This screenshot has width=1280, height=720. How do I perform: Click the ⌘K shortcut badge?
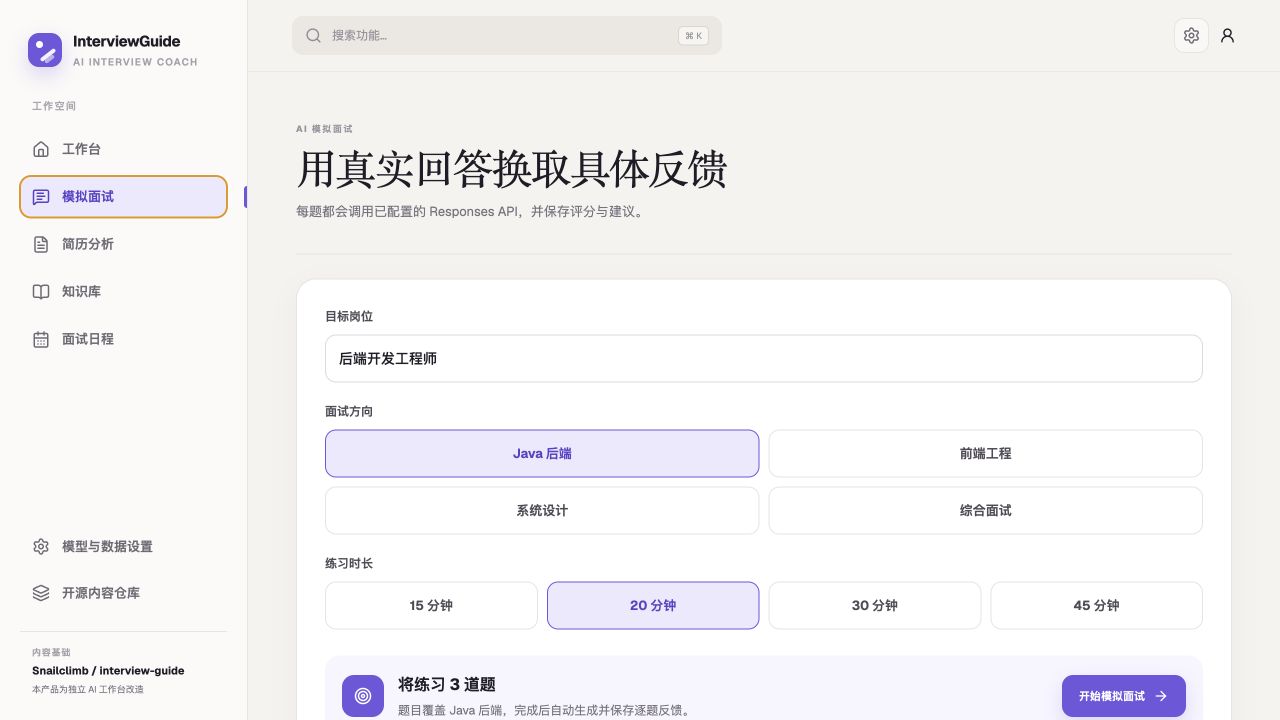click(693, 36)
